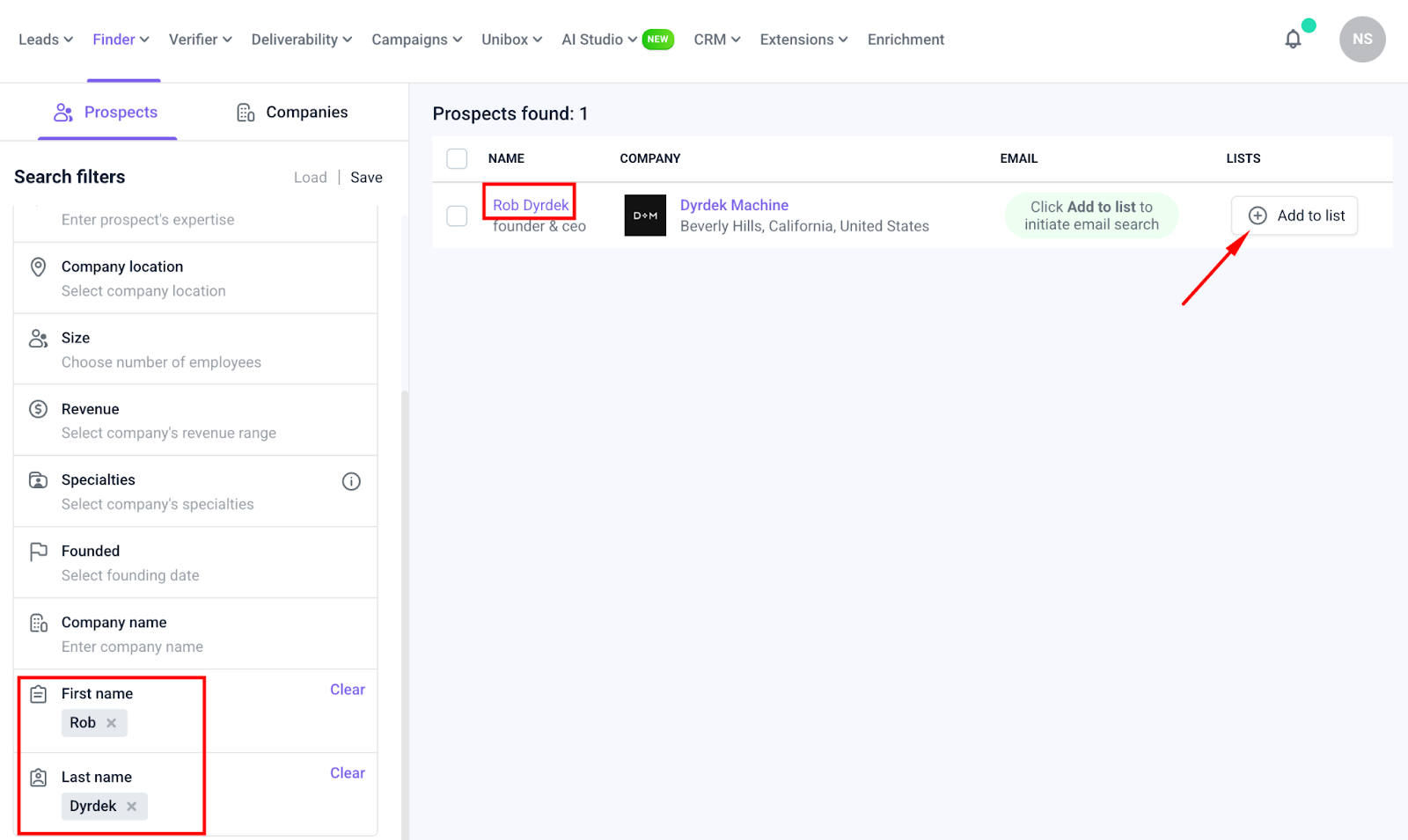Open the Dyrdek Machine company link
1408x840 pixels.
pos(734,205)
